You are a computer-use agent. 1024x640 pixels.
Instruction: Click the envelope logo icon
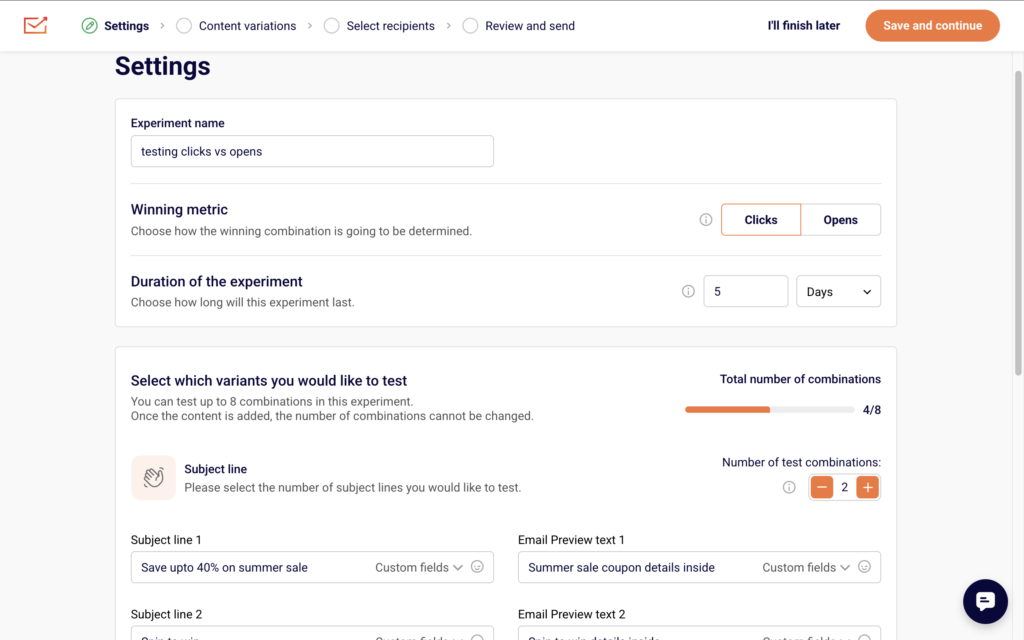pos(35,25)
